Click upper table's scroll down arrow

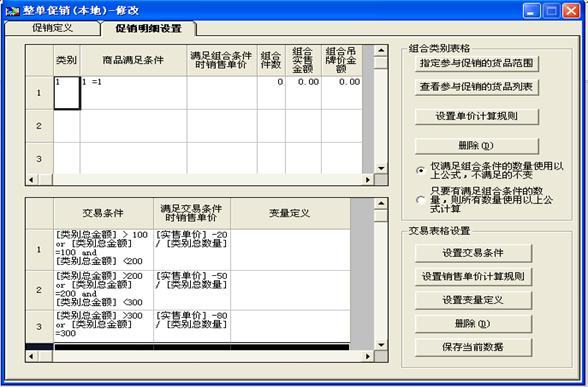(381, 168)
